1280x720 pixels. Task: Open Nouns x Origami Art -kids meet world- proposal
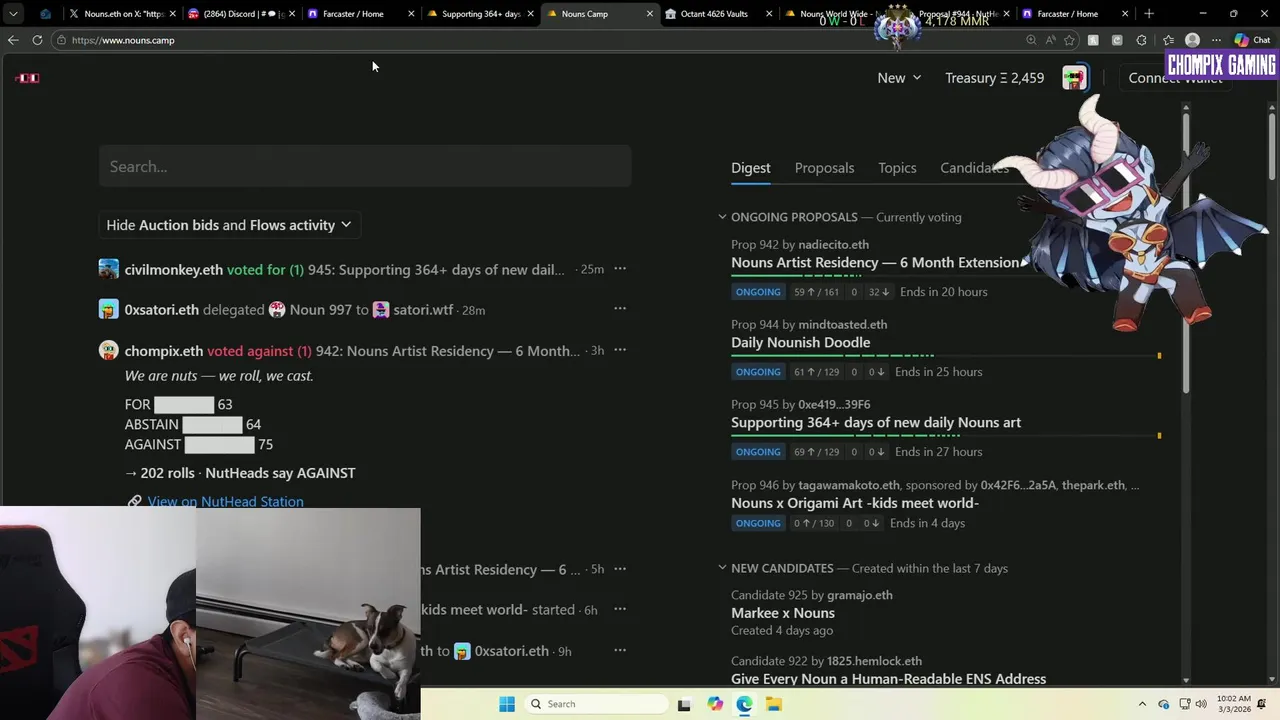[x=855, y=503]
